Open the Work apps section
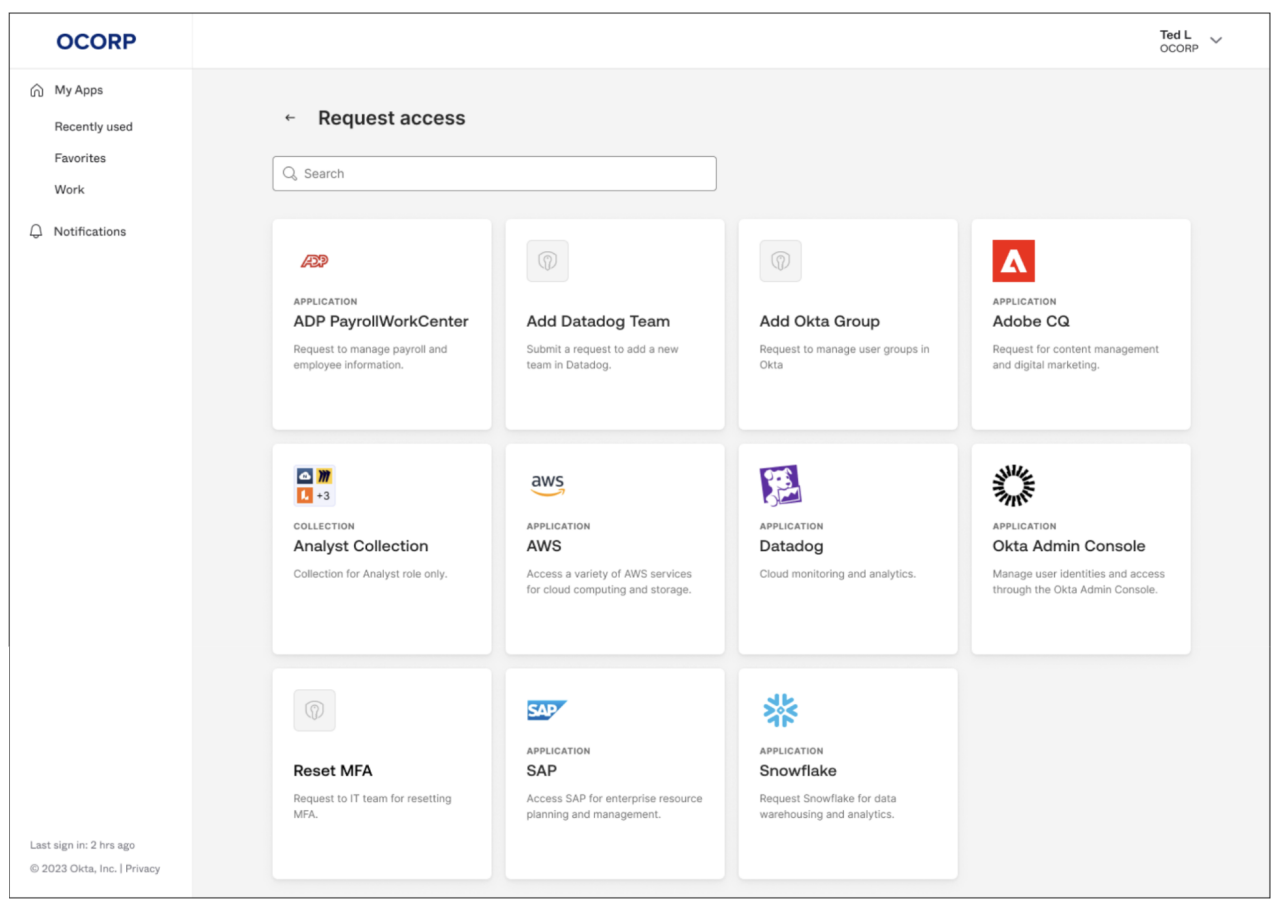Viewport: 1280px width, 910px height. pos(69,189)
